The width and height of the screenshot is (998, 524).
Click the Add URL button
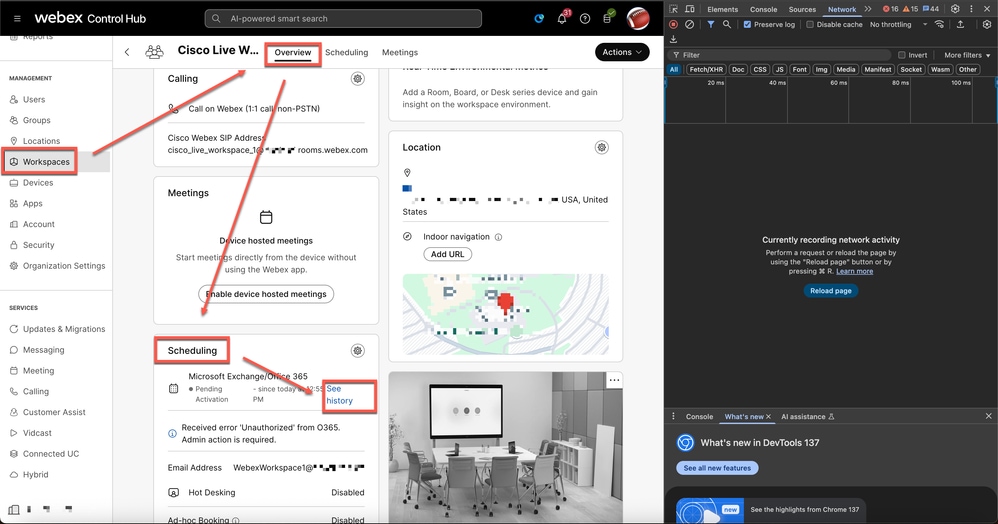447,254
